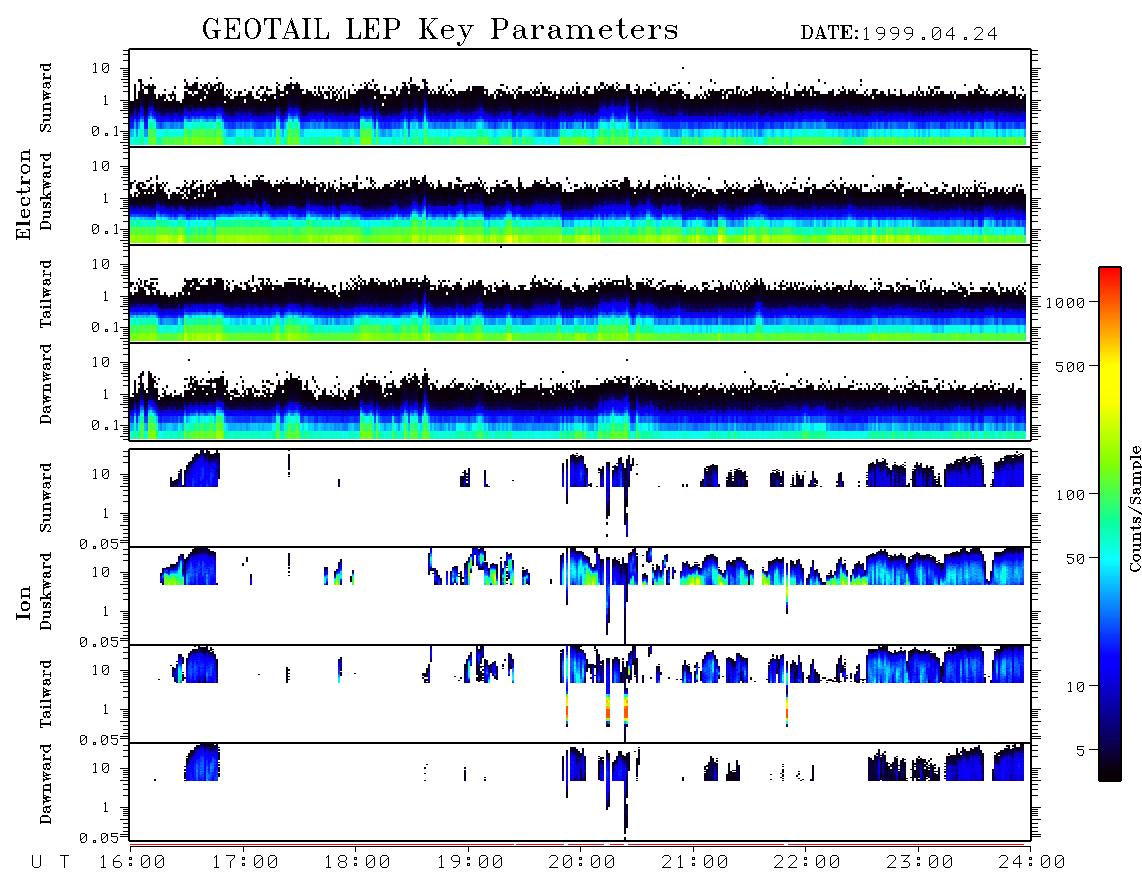Click the "0.1" tick of Electron Sunward panel
This screenshot has width=1142, height=880.
[104, 132]
